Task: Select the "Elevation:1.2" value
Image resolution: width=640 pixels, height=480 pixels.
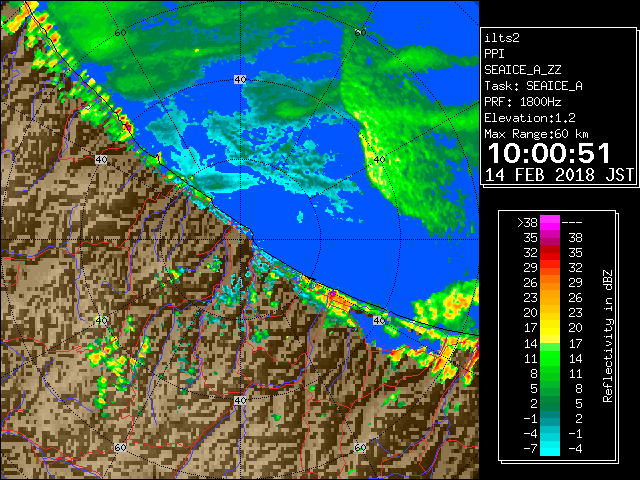Action: (x=530, y=118)
